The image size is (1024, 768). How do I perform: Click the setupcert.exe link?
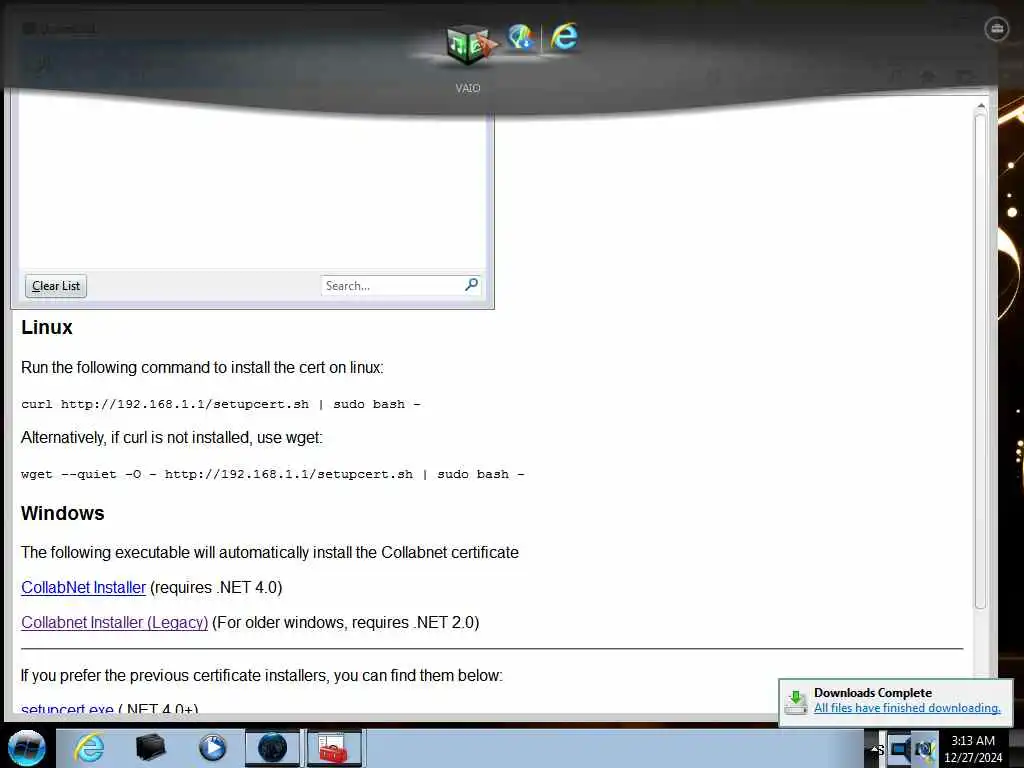(67, 709)
